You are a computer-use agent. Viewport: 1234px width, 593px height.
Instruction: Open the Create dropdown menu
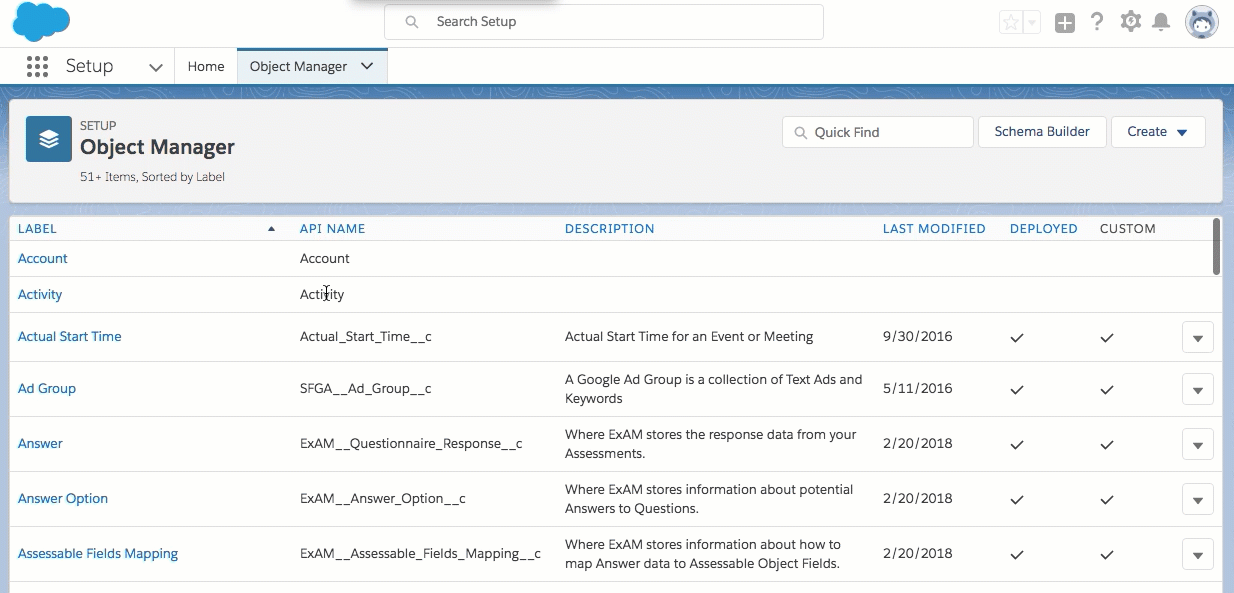click(x=1158, y=132)
